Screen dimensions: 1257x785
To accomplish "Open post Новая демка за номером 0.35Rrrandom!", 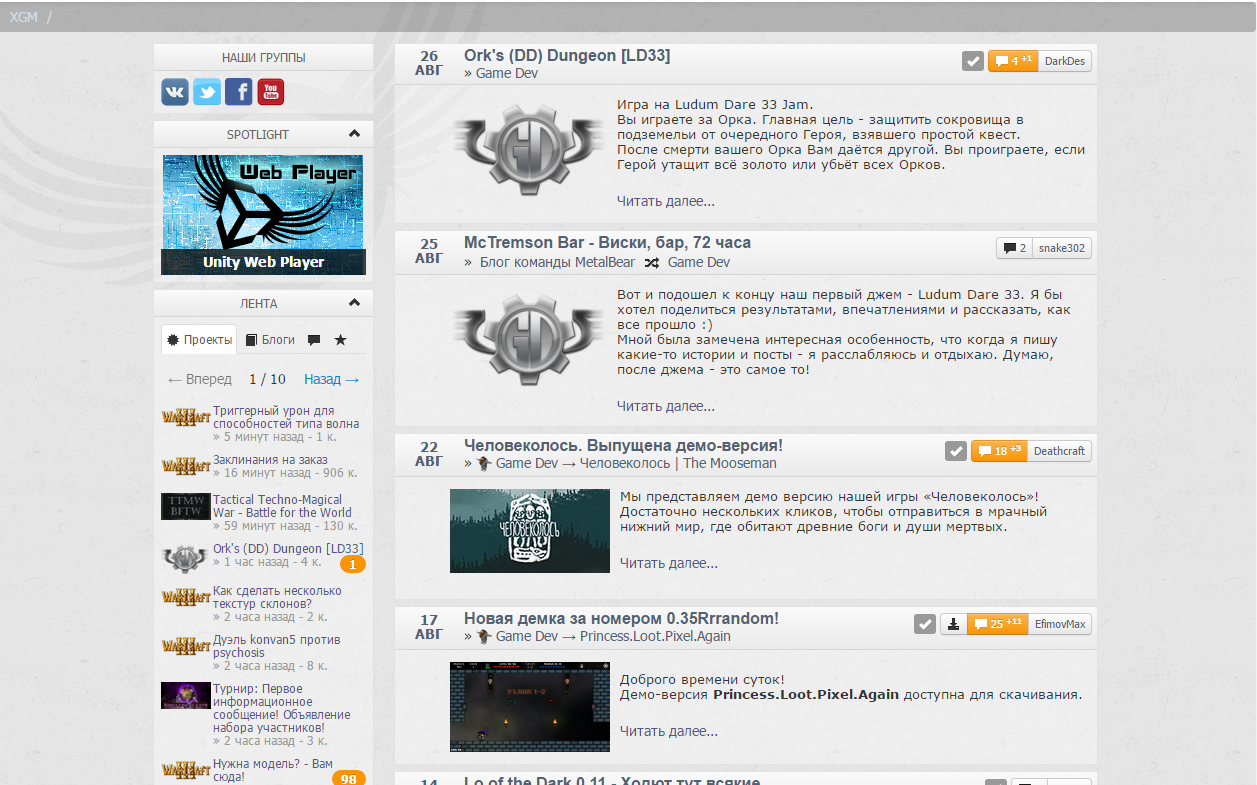I will (621, 619).
